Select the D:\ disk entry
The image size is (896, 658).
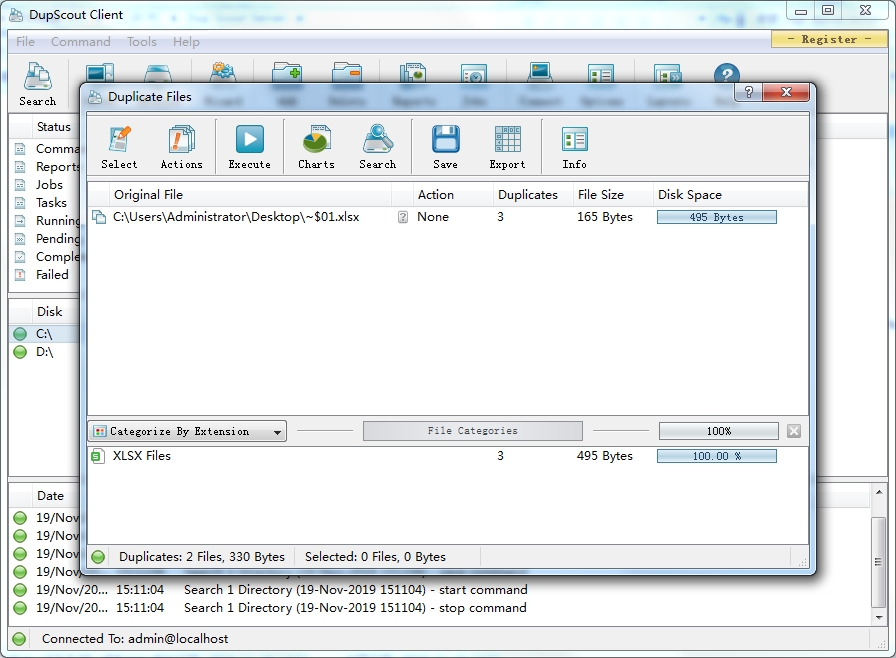44,352
